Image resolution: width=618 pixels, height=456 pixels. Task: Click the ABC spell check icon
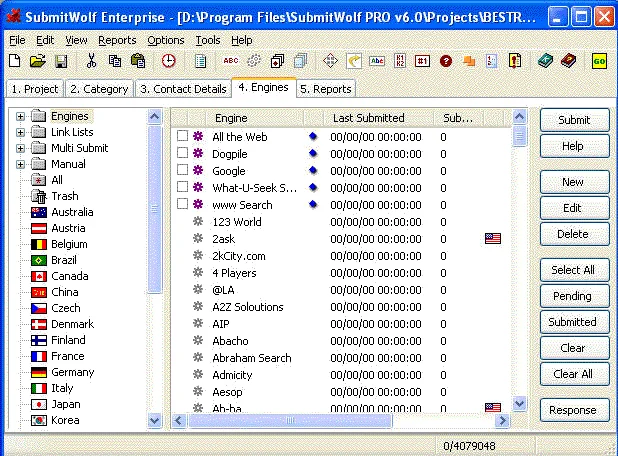(x=231, y=62)
